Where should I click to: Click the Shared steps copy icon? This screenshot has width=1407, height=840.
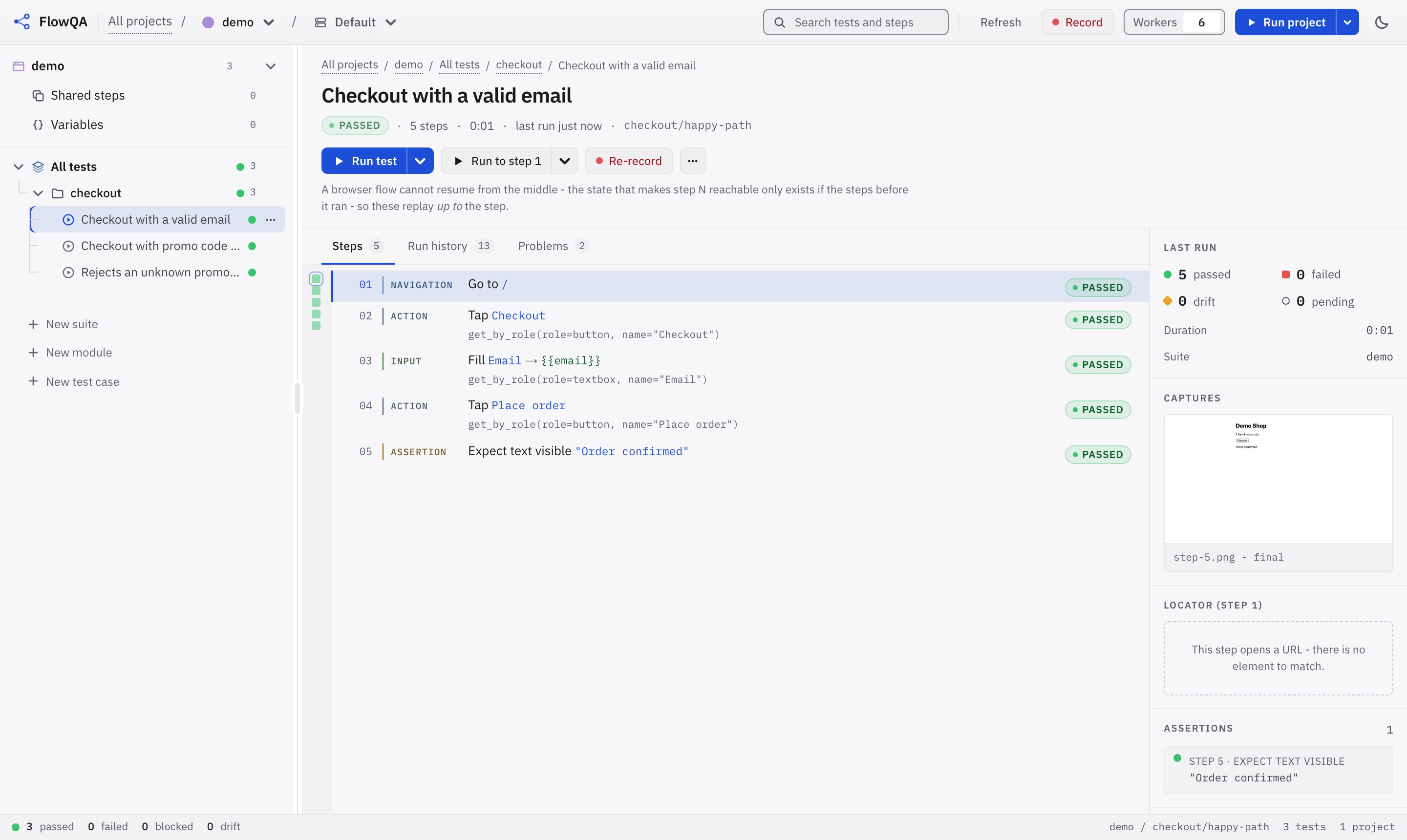[x=38, y=95]
